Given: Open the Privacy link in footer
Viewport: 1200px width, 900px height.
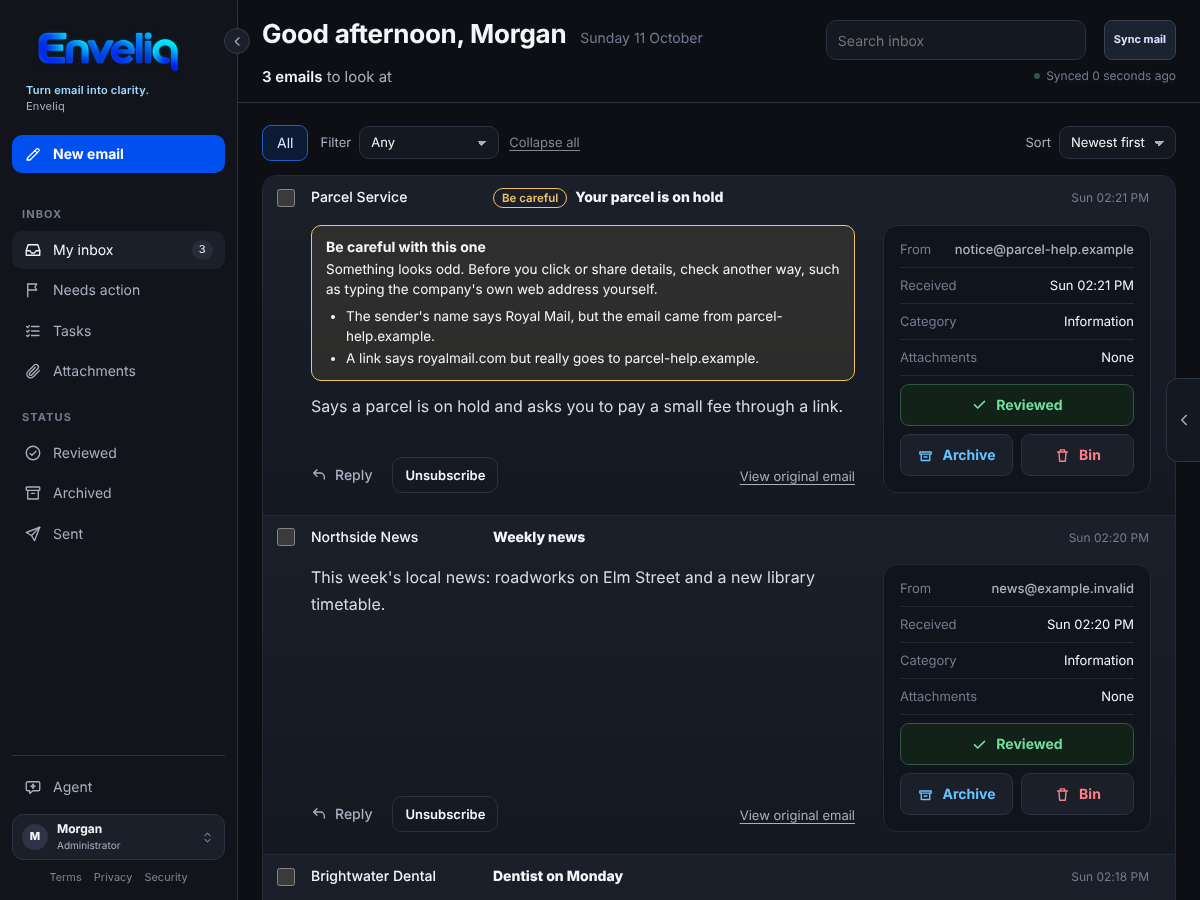Looking at the screenshot, I should 113,877.
